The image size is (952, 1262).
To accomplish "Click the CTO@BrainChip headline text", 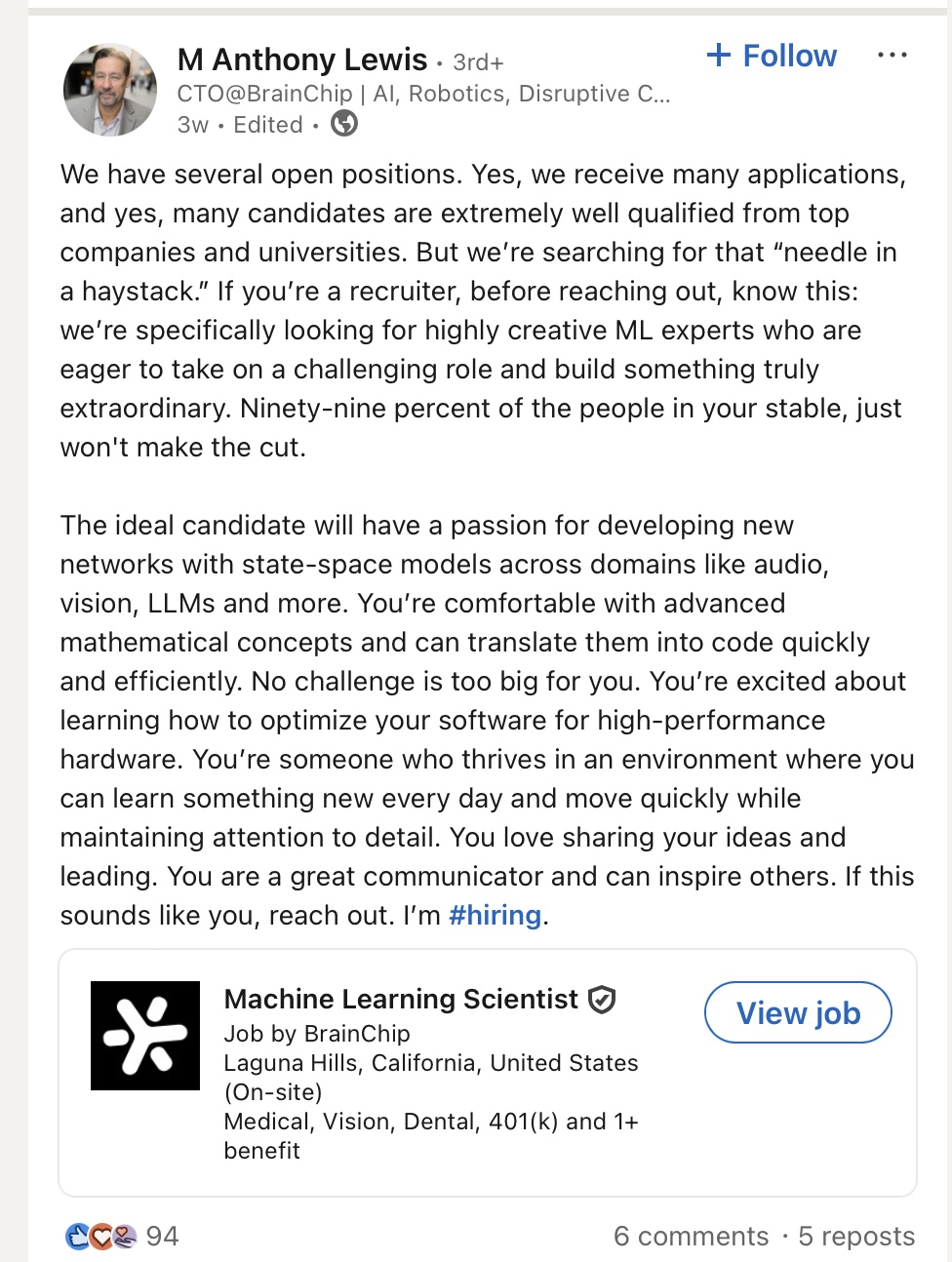I will click(x=423, y=94).
